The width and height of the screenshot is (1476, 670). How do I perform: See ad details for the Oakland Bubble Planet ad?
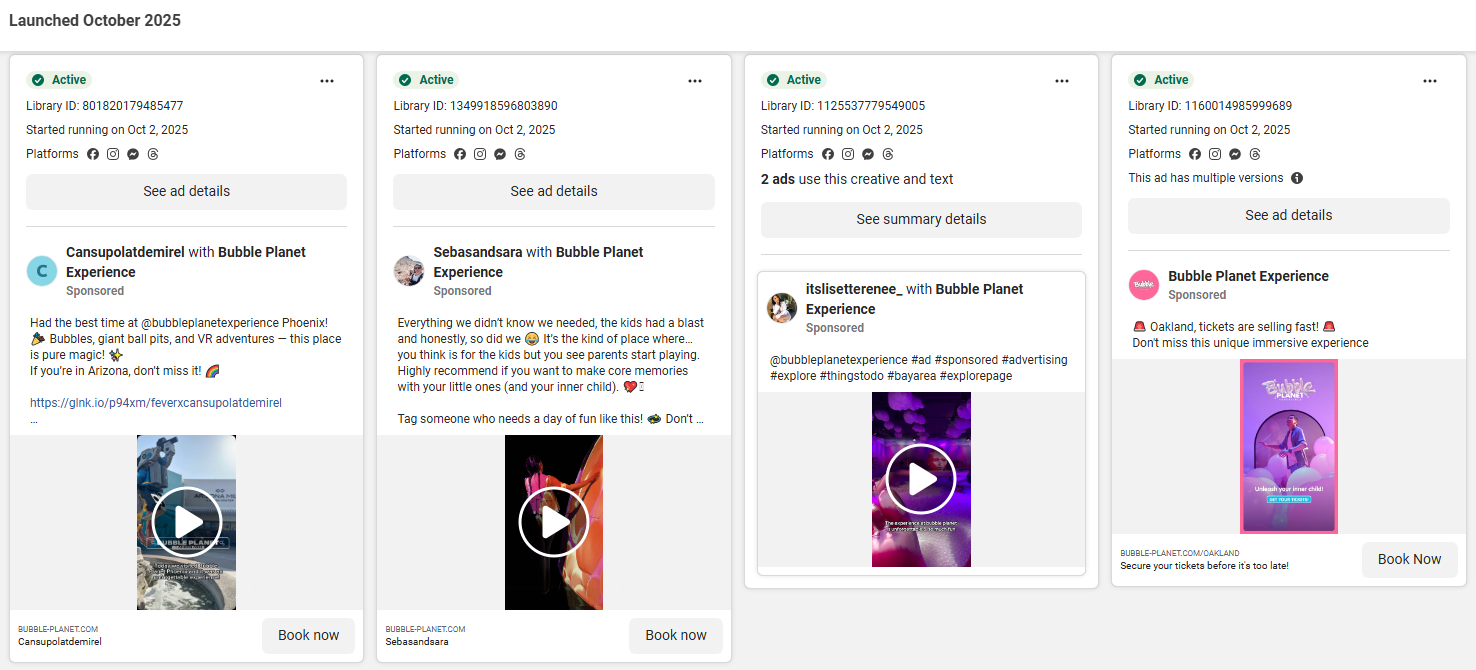point(1289,215)
